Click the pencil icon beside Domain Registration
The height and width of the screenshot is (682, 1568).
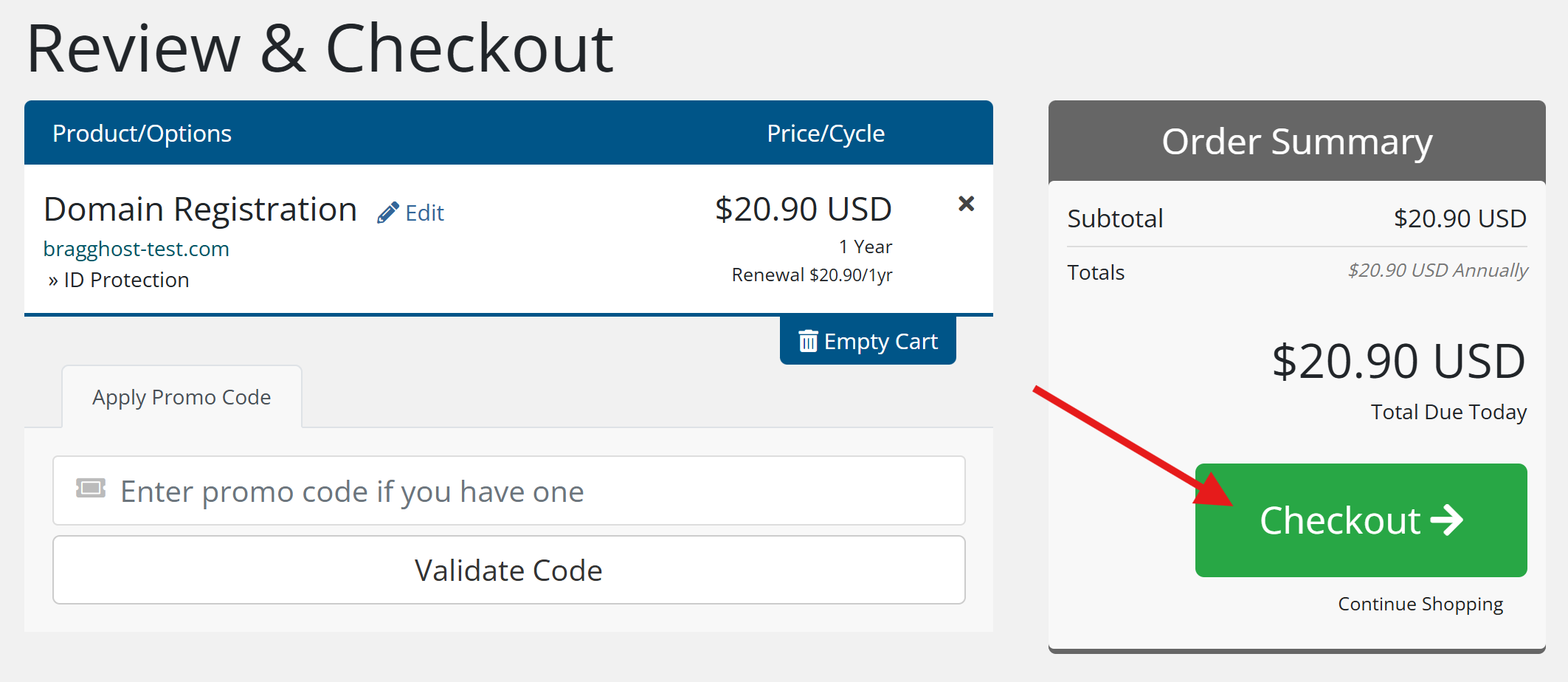[388, 213]
